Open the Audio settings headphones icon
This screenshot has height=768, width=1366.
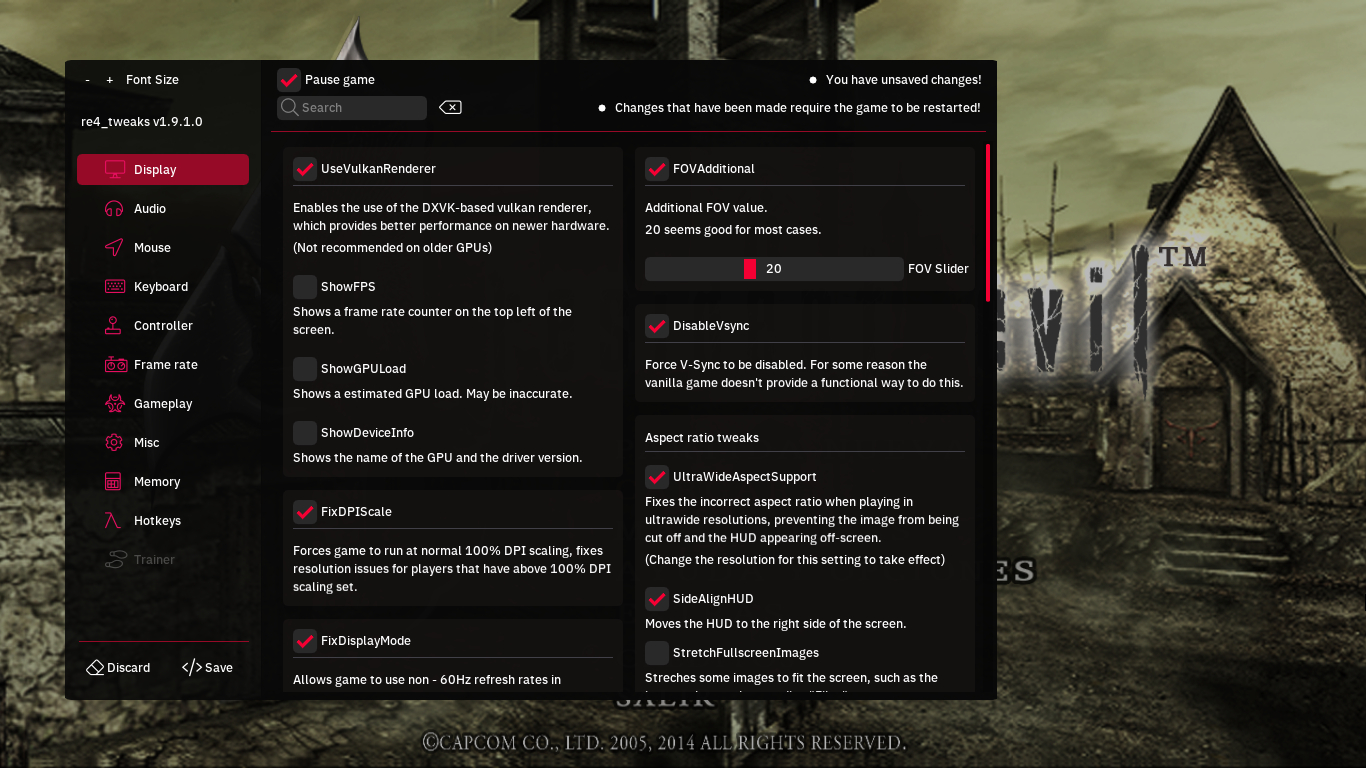(115, 208)
